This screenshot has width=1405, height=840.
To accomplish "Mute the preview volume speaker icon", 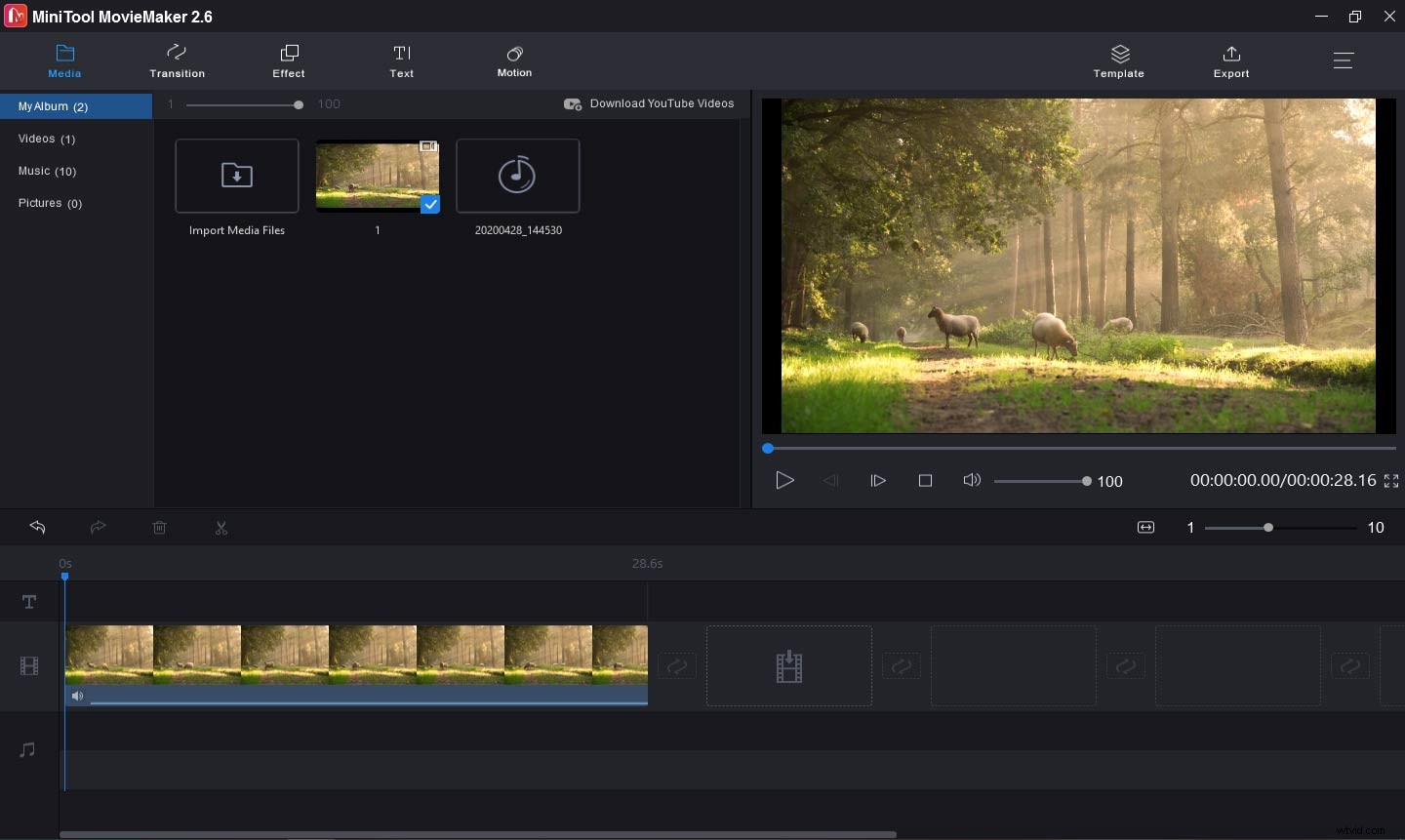I will coord(971,480).
